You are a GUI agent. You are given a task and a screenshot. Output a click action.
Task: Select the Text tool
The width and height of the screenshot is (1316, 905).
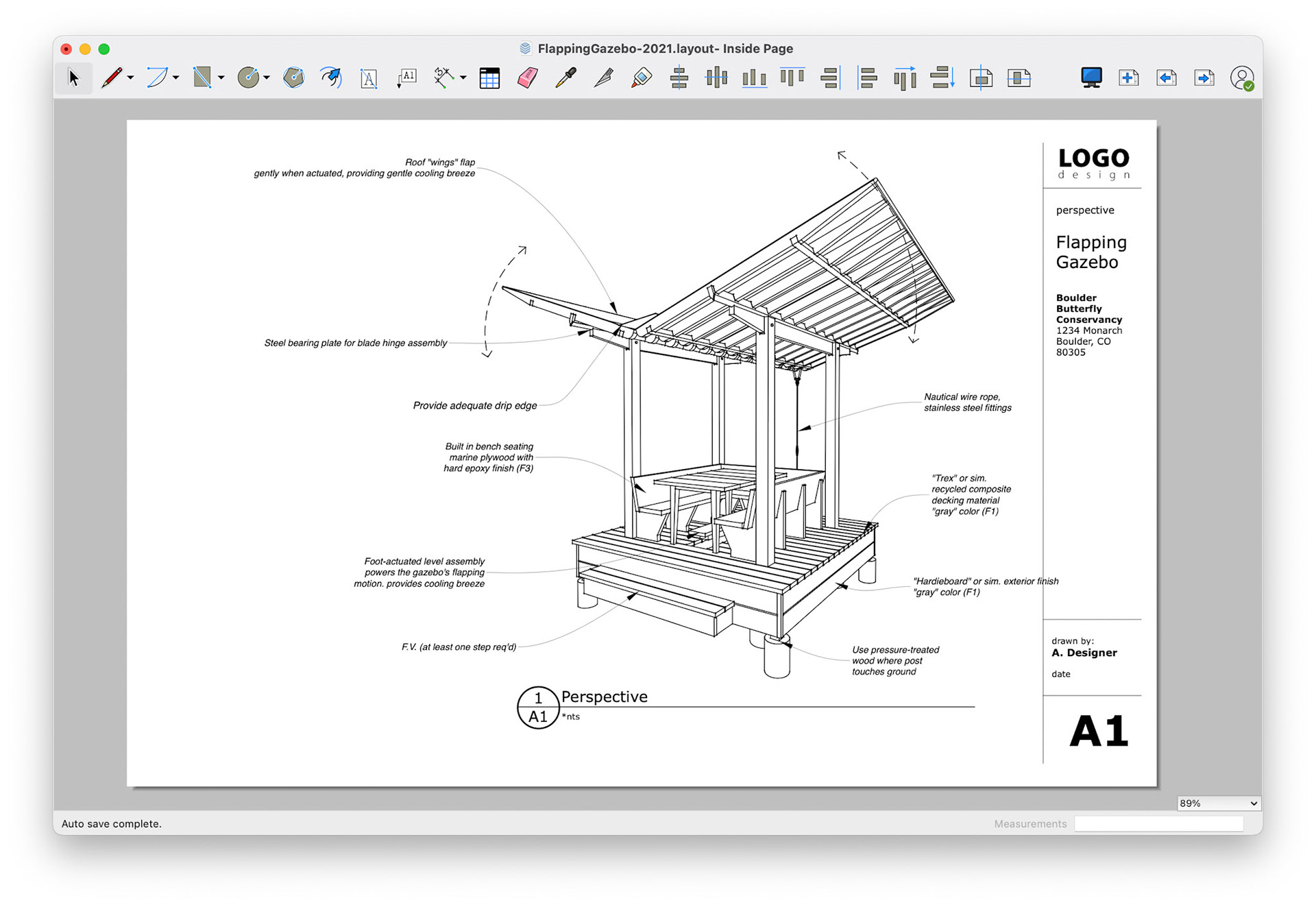pos(369,77)
